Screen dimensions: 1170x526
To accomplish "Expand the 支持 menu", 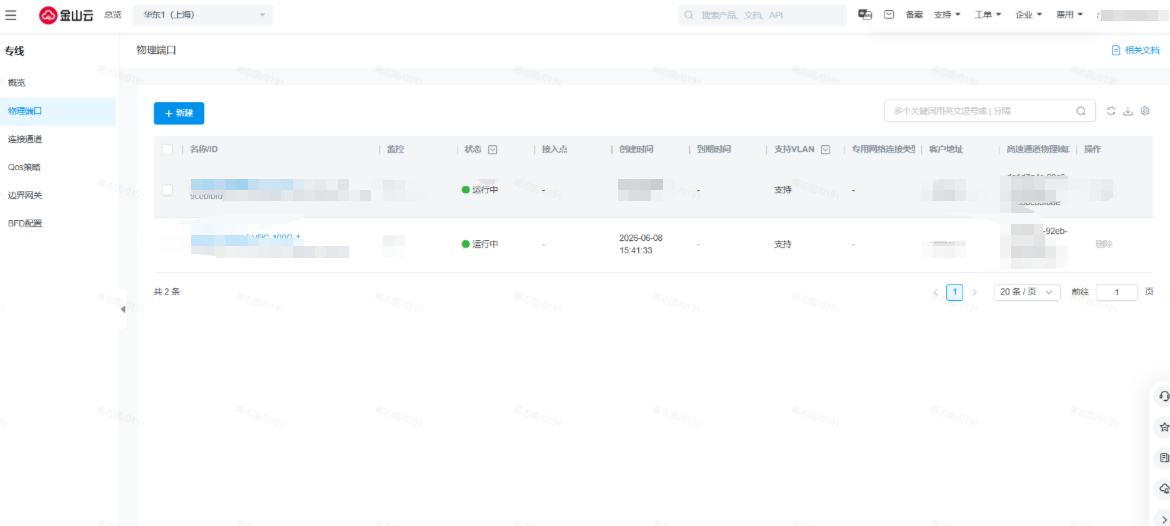I will point(948,14).
